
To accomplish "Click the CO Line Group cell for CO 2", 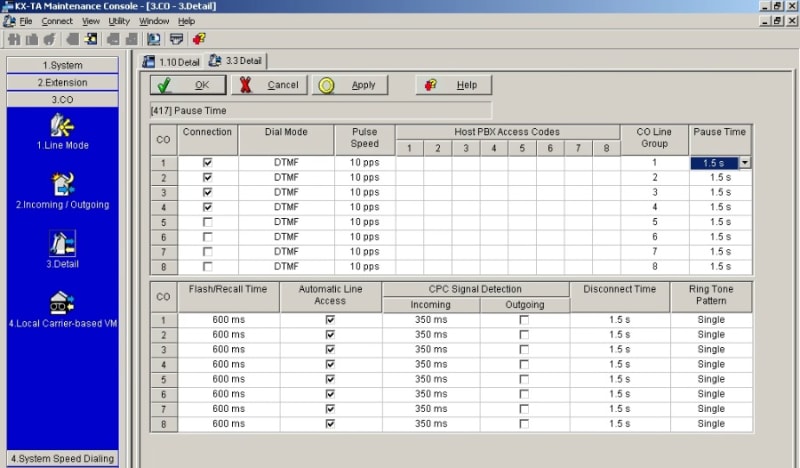I will [655, 178].
